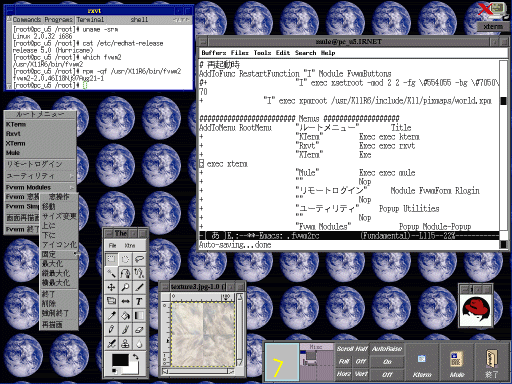Screen dimensions: 512x384
Task: Turn AutoRaise On in the button bar
Action: point(387,362)
